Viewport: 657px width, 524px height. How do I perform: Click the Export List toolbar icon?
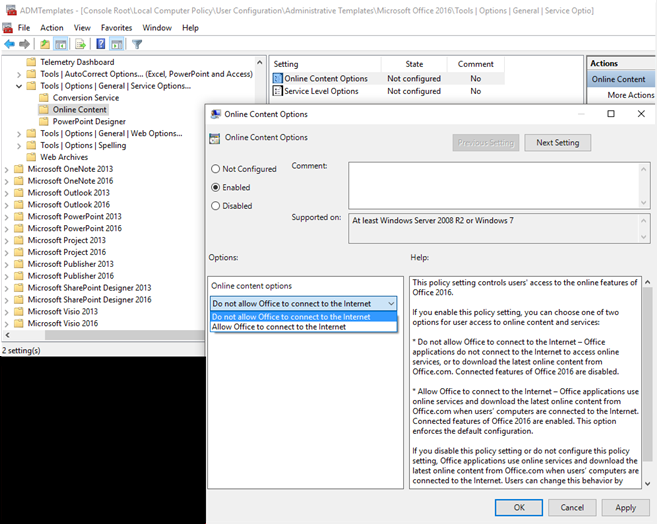coord(80,44)
